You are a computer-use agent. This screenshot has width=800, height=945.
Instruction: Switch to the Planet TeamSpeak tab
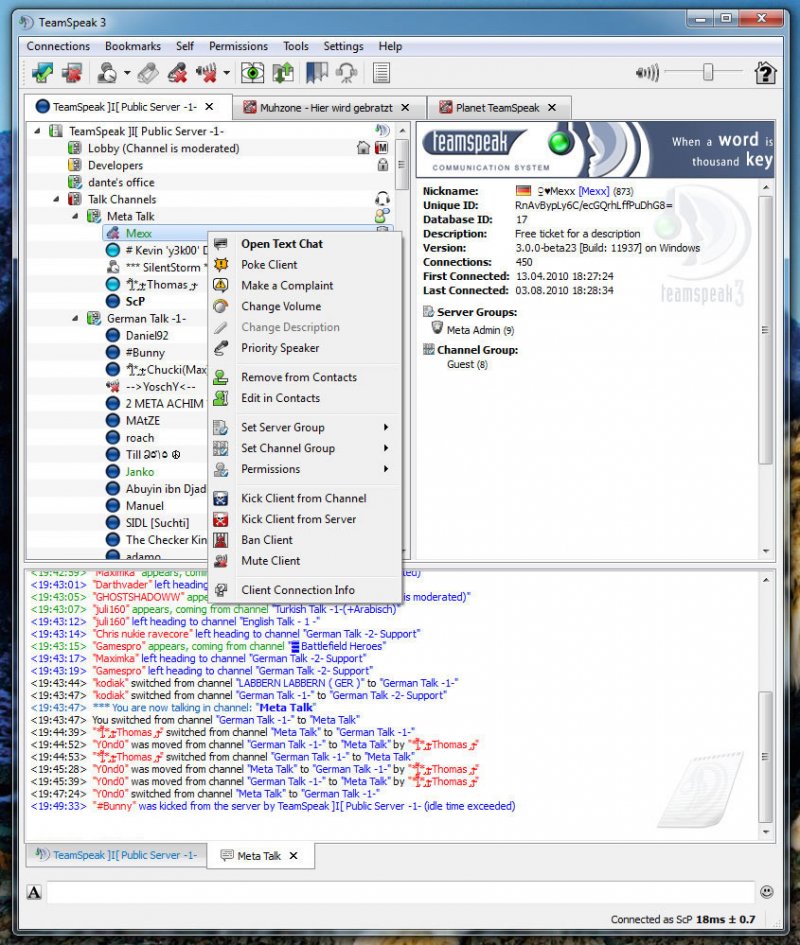point(500,107)
